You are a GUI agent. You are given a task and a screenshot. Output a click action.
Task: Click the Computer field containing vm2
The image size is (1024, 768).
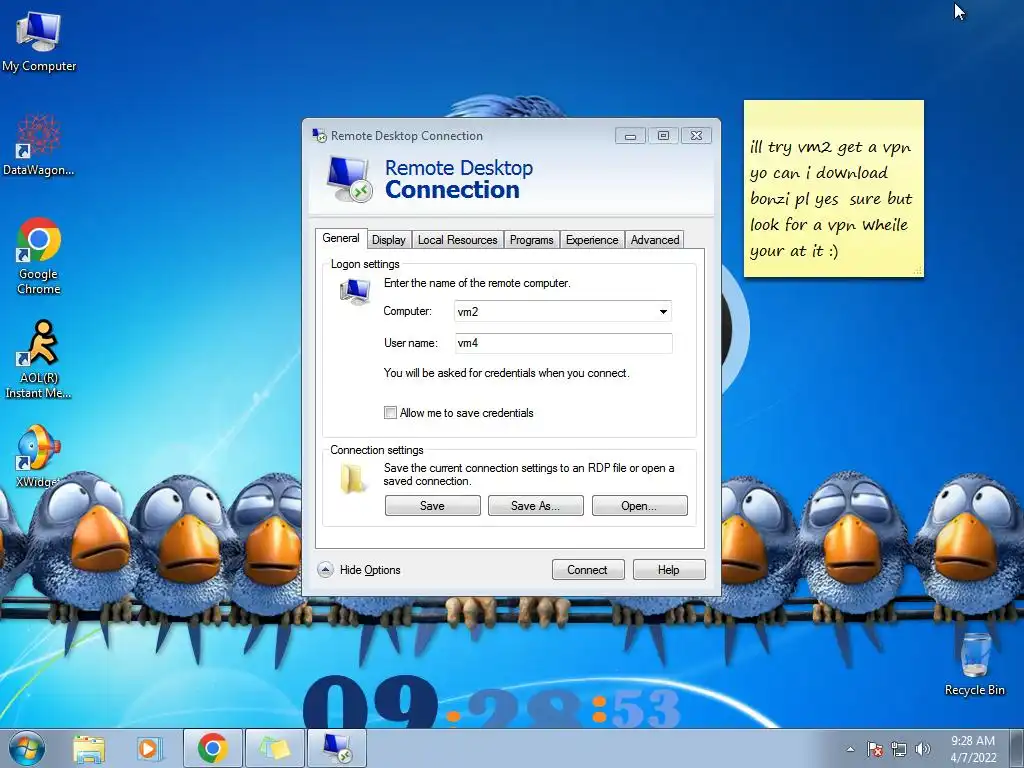pyautogui.click(x=562, y=312)
